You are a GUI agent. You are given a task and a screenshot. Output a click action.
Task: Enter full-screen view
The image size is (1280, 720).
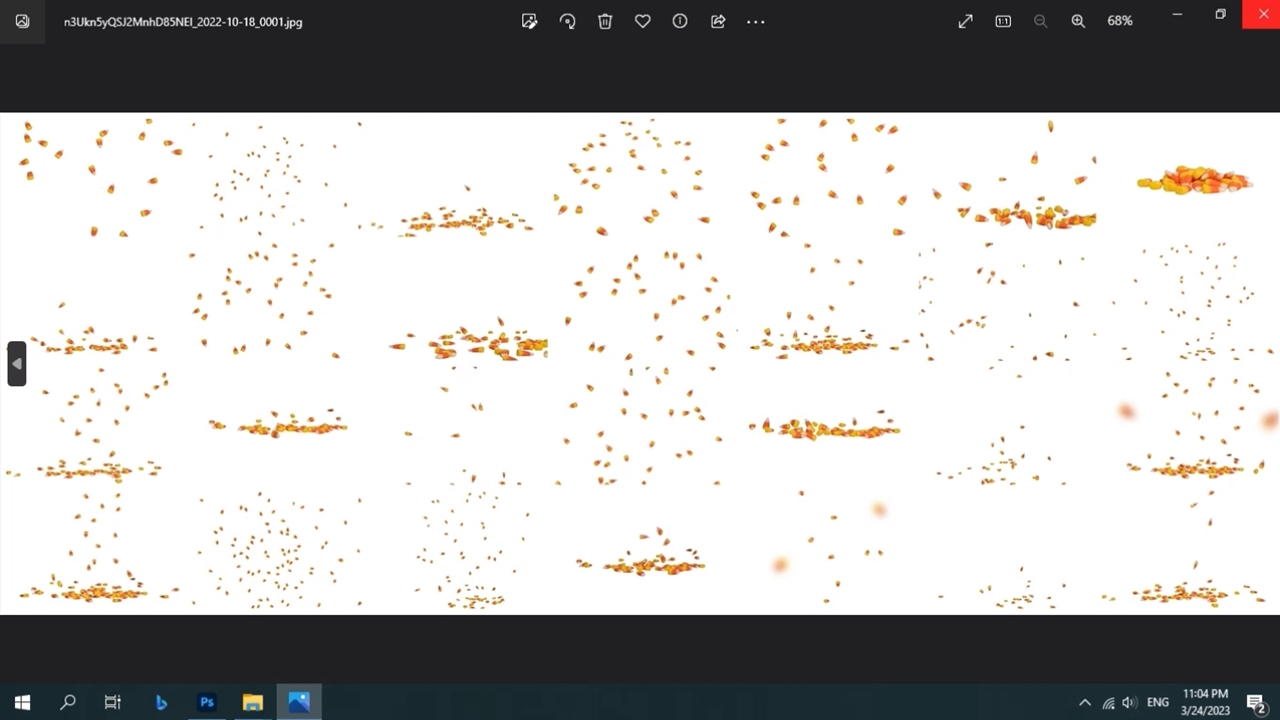coord(965,21)
